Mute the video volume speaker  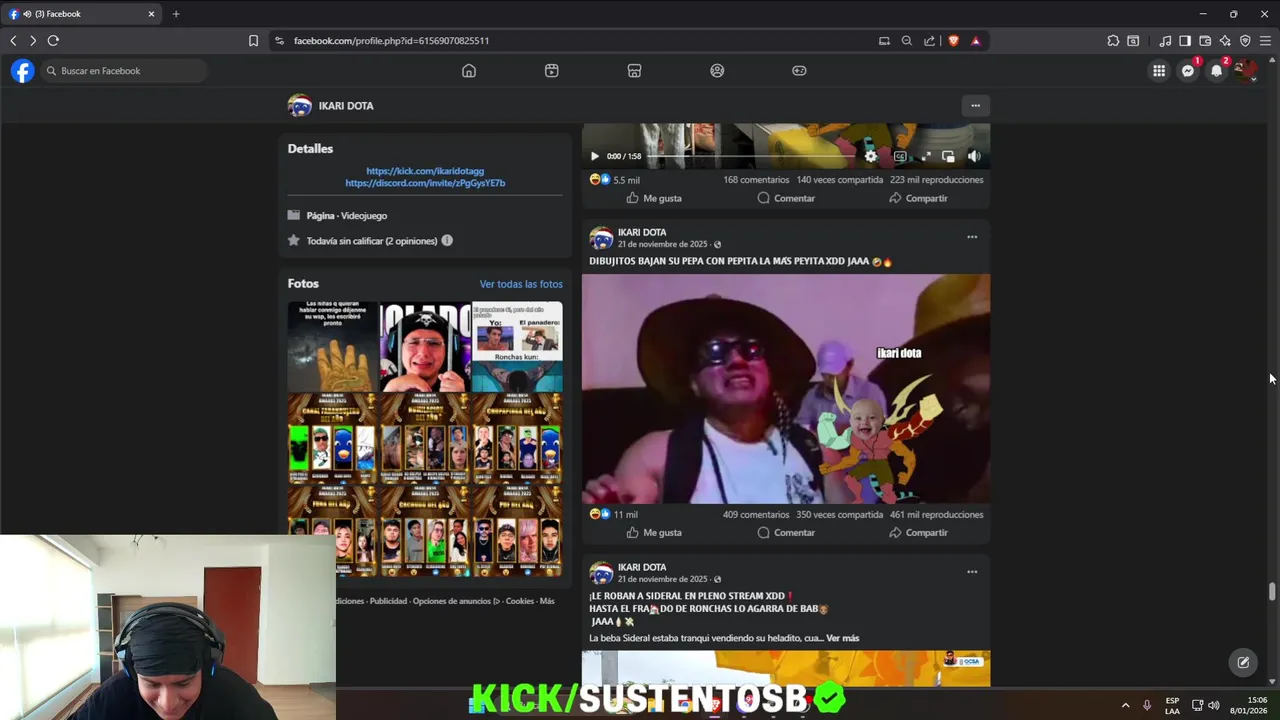(974, 156)
